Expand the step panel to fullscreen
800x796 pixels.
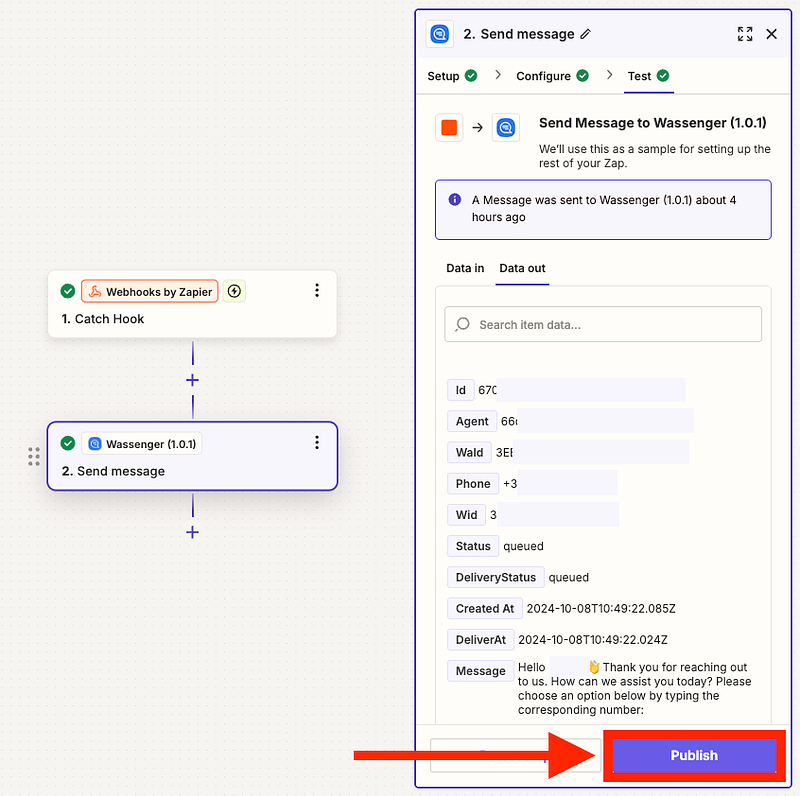click(745, 34)
